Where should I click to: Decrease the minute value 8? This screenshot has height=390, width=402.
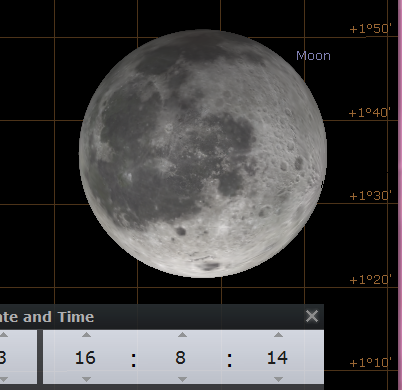point(182,379)
